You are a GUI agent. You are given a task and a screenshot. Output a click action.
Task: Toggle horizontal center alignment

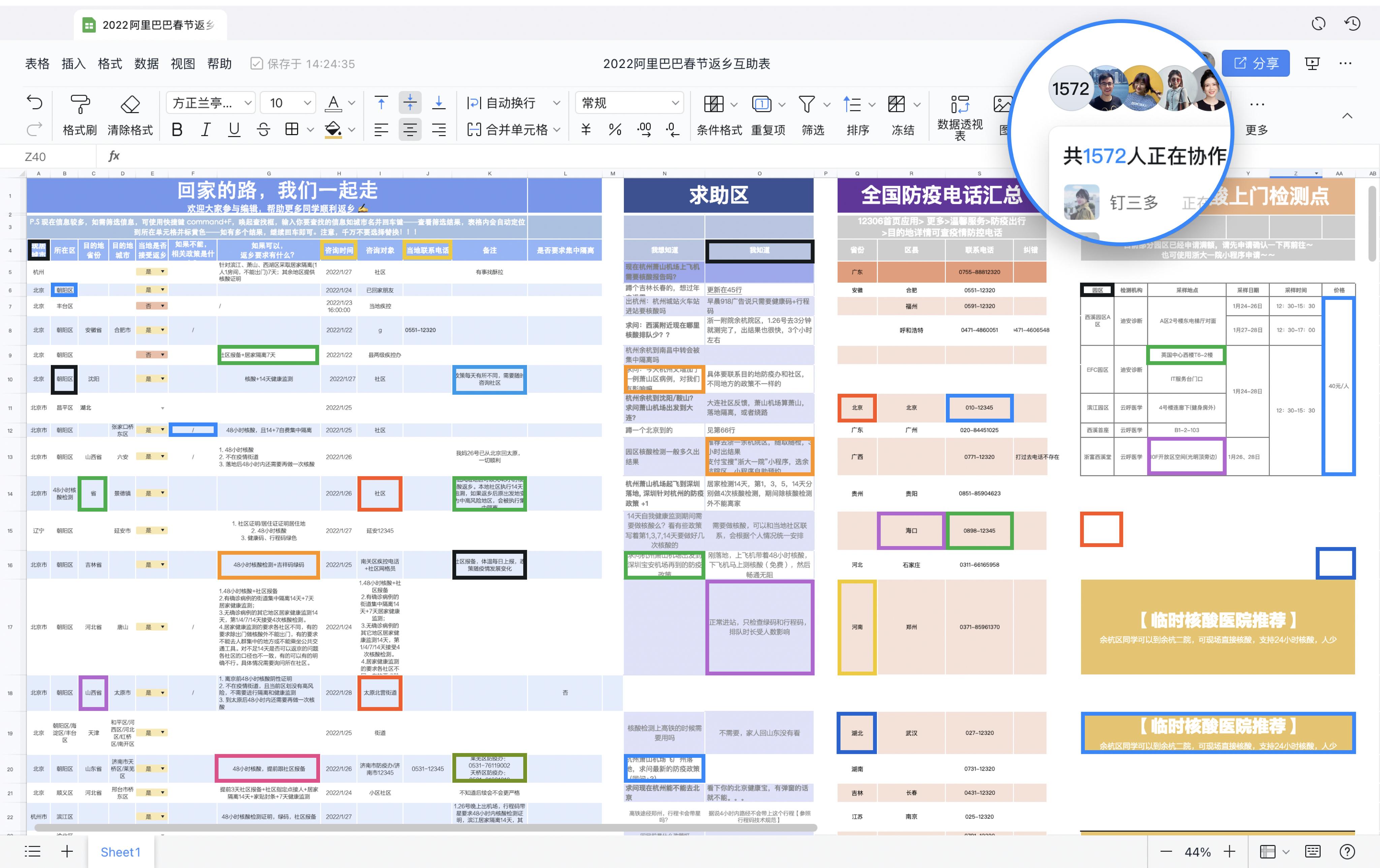pyautogui.click(x=410, y=129)
